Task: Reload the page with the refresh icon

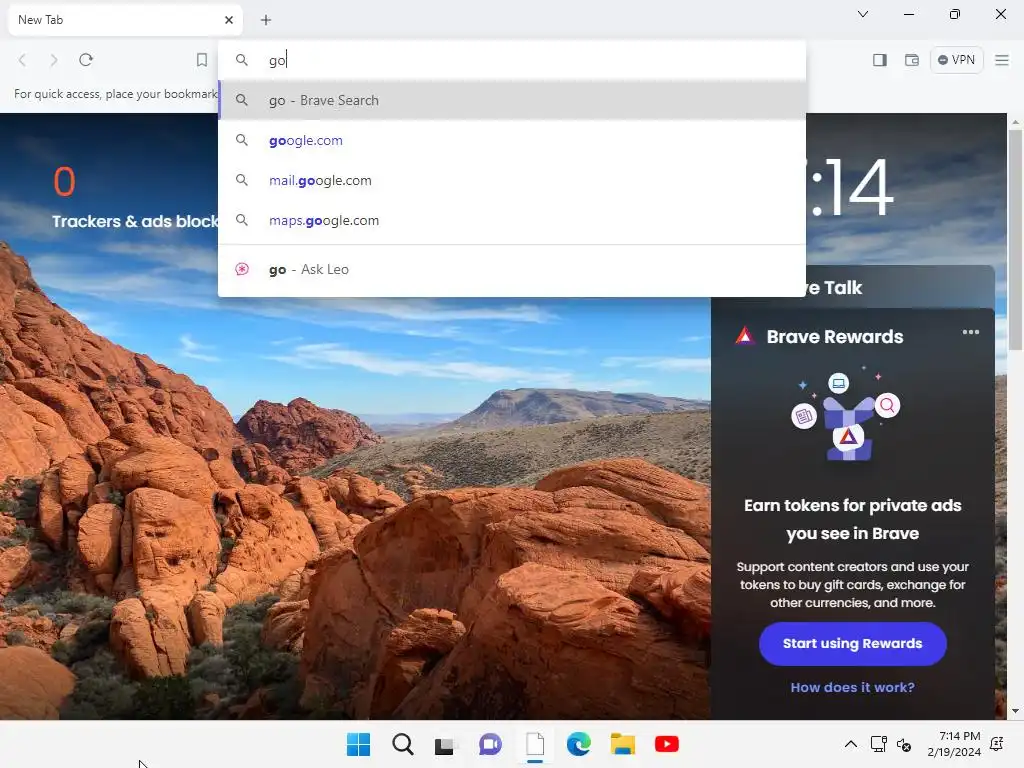Action: 86,60
